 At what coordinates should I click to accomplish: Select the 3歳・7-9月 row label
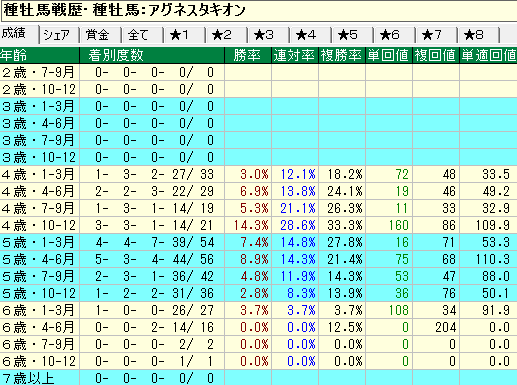(39, 140)
